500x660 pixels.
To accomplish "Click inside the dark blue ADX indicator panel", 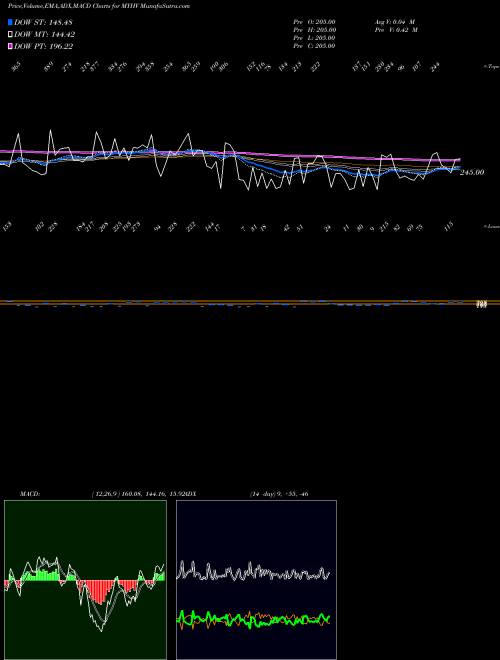I will click(256, 580).
